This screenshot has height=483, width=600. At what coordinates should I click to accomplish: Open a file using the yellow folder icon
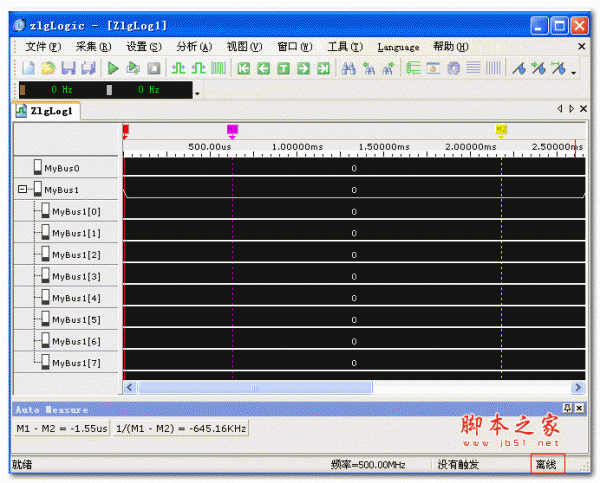[48, 69]
